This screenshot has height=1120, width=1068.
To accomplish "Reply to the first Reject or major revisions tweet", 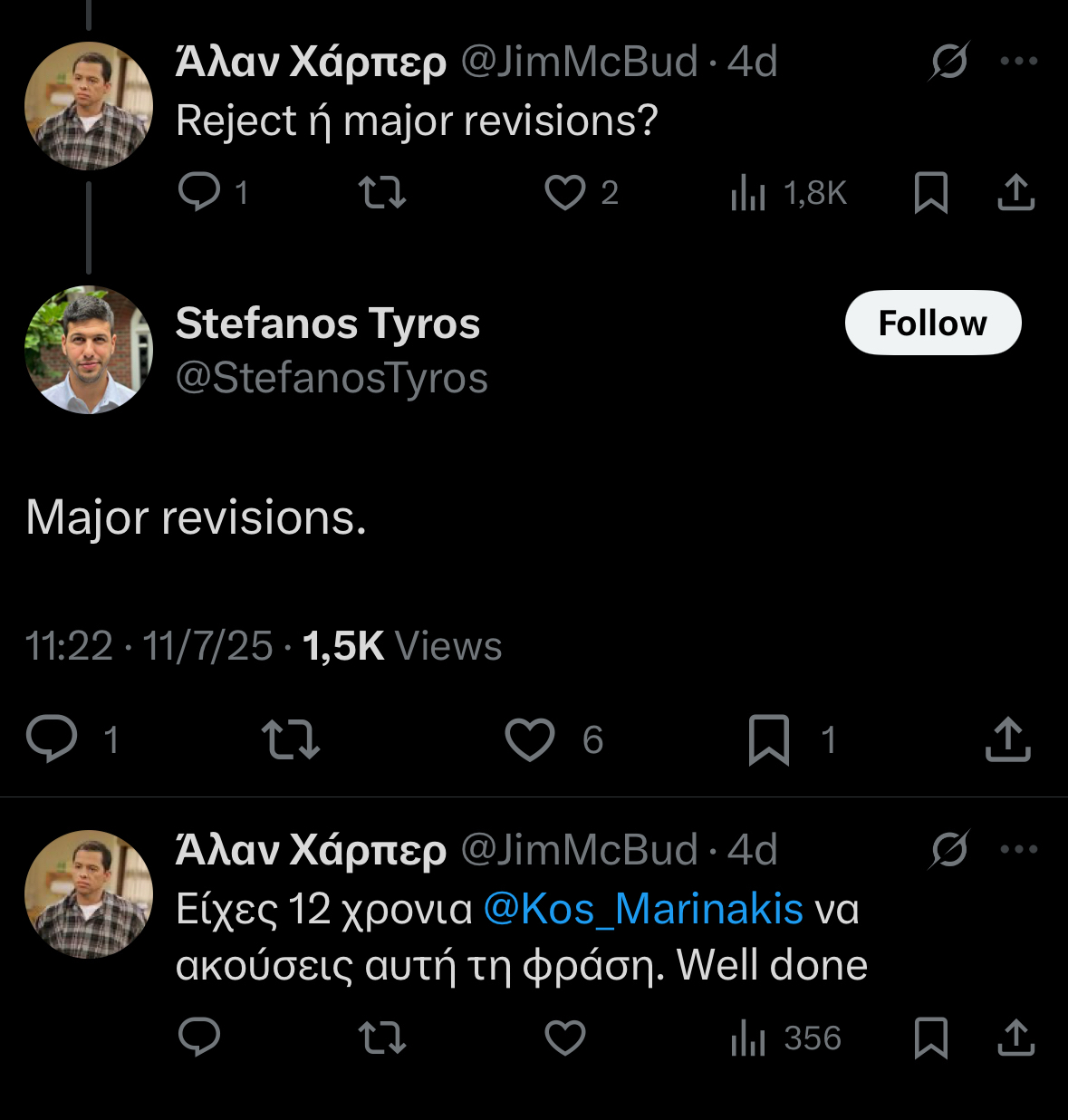I will (199, 192).
